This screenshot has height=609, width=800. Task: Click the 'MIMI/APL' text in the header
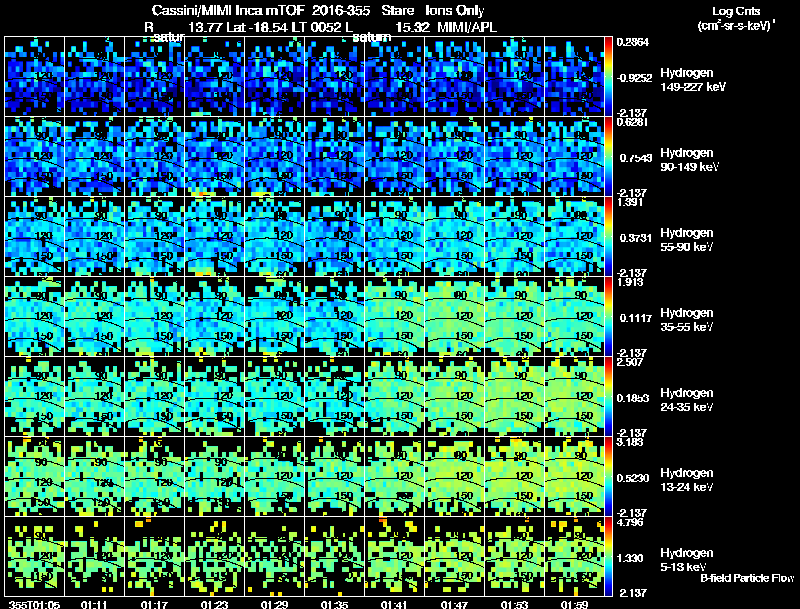(x=467, y=27)
